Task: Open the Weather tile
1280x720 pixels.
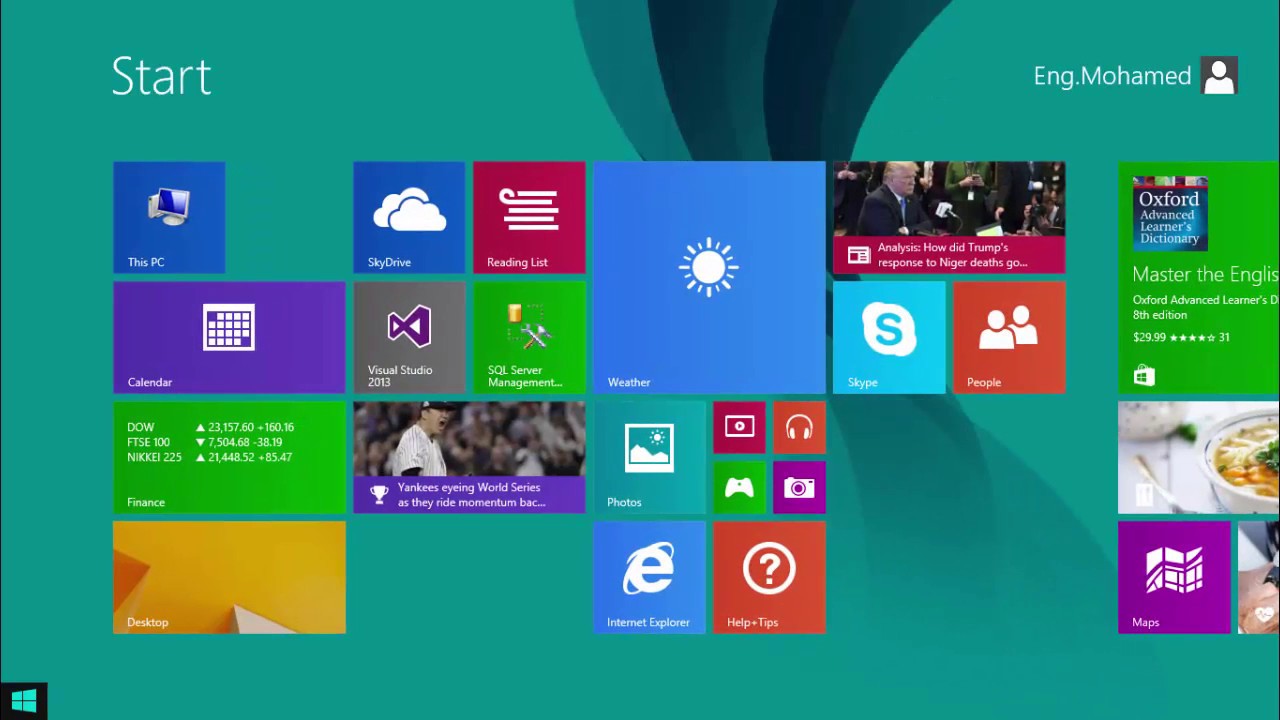Action: tap(709, 277)
